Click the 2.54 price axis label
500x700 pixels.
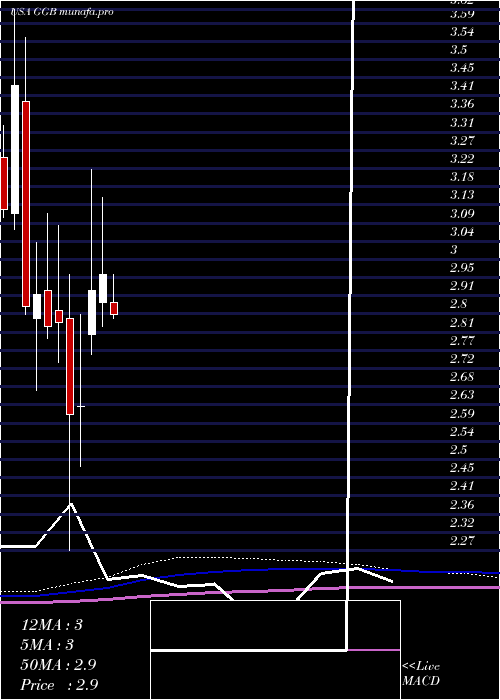pyautogui.click(x=462, y=432)
